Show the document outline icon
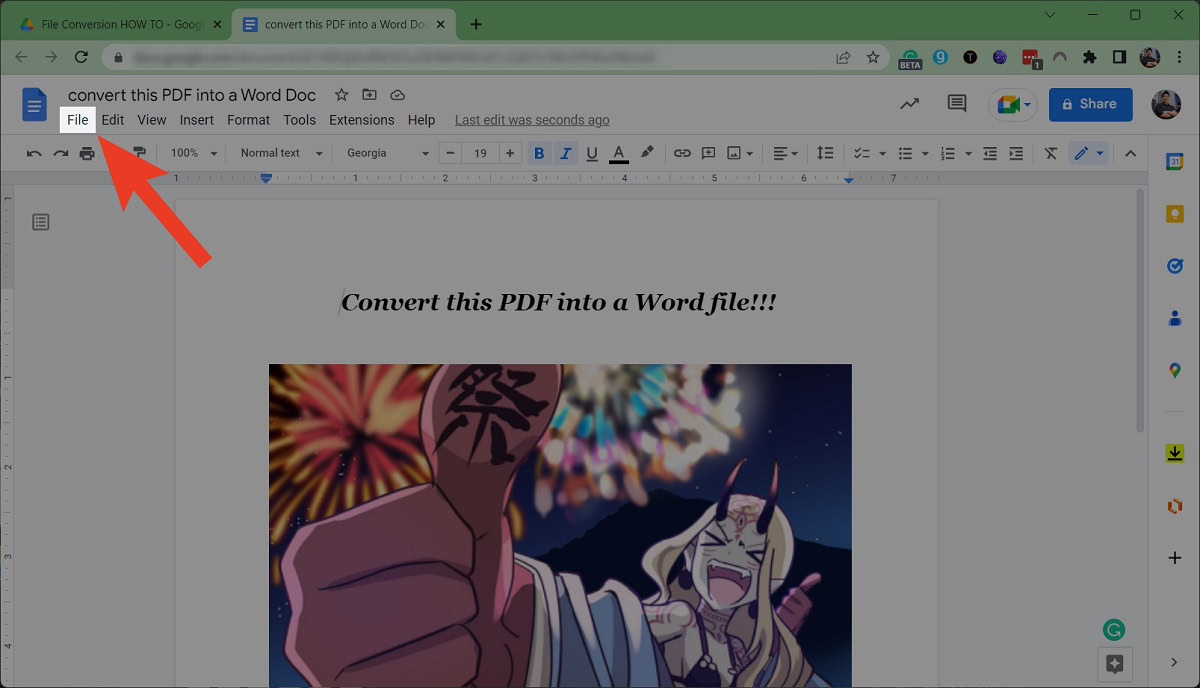1200x688 pixels. pyautogui.click(x=40, y=222)
